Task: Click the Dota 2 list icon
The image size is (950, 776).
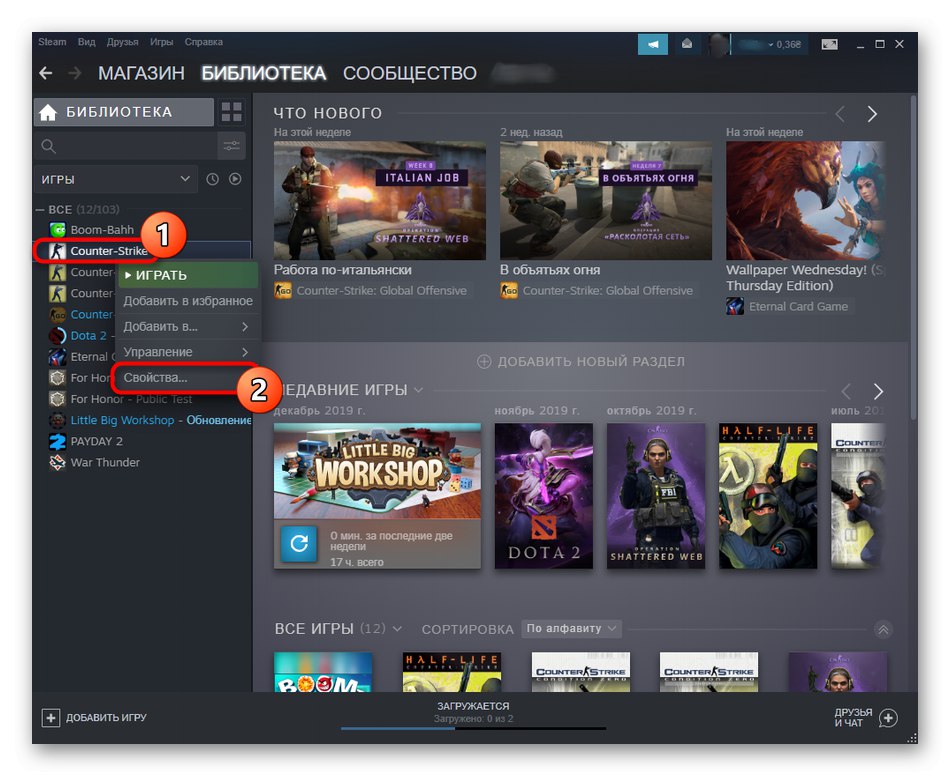Action: [x=58, y=336]
